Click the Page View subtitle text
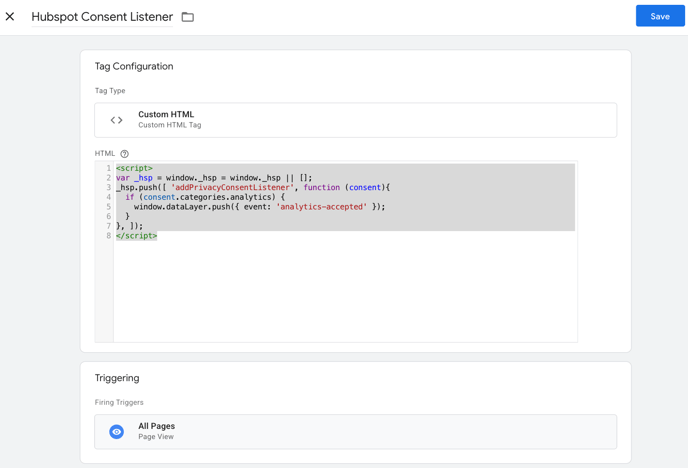The height and width of the screenshot is (468, 688). (x=156, y=437)
